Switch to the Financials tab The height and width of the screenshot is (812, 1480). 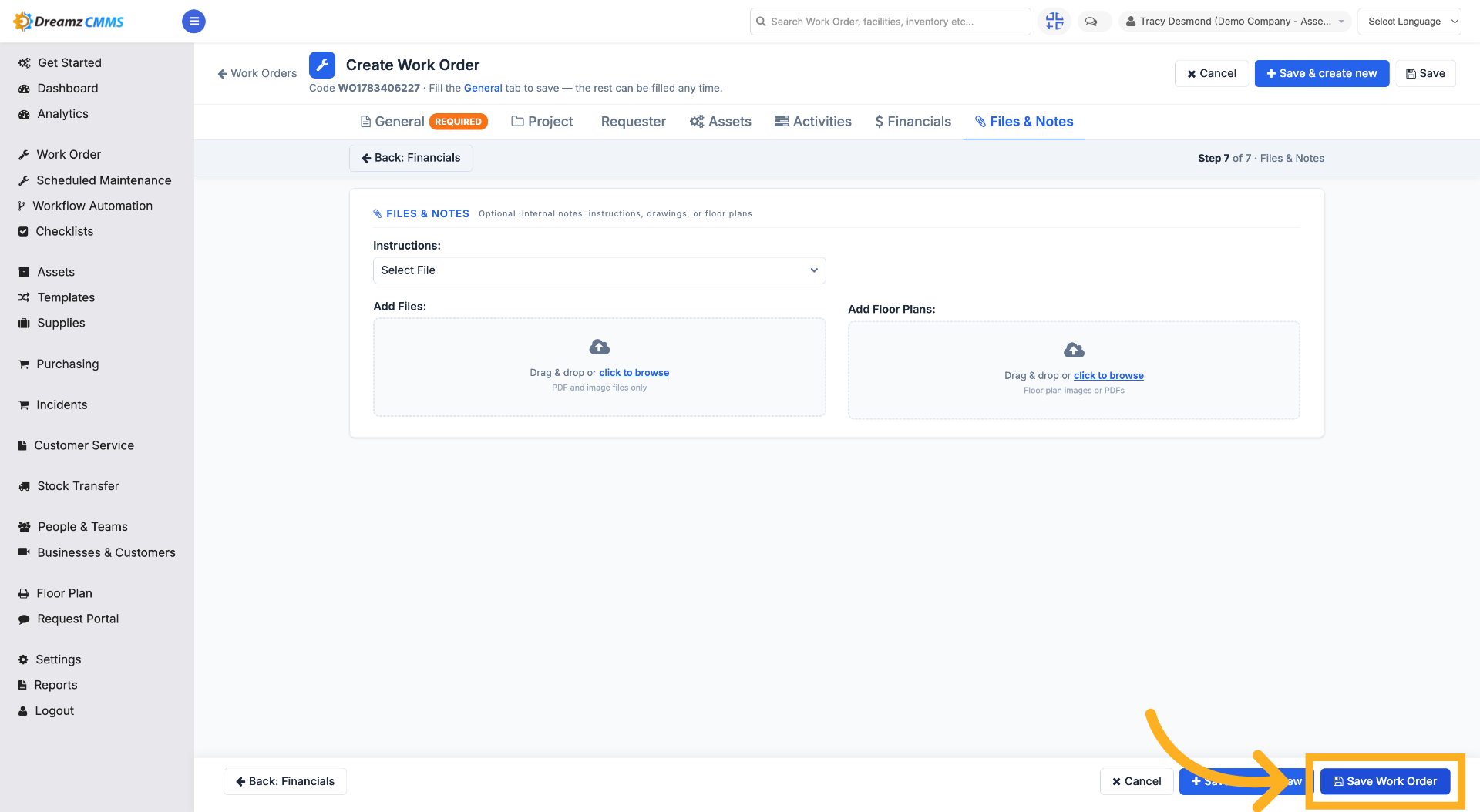(913, 122)
